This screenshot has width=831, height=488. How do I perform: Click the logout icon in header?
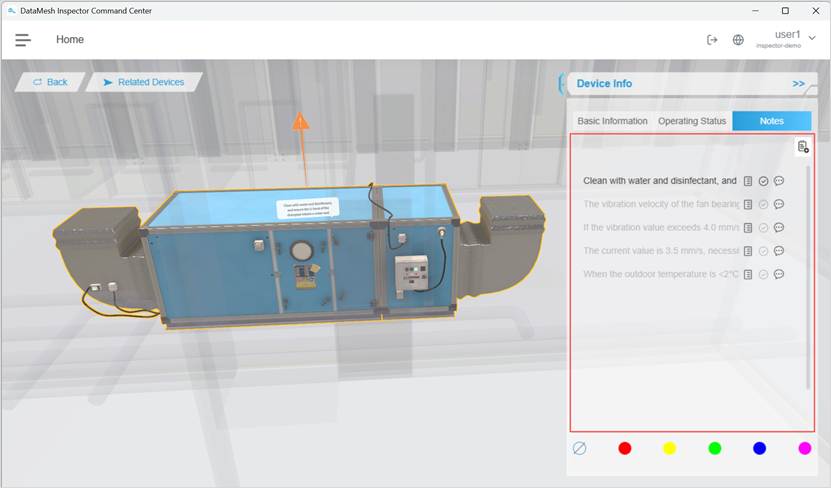tap(712, 40)
